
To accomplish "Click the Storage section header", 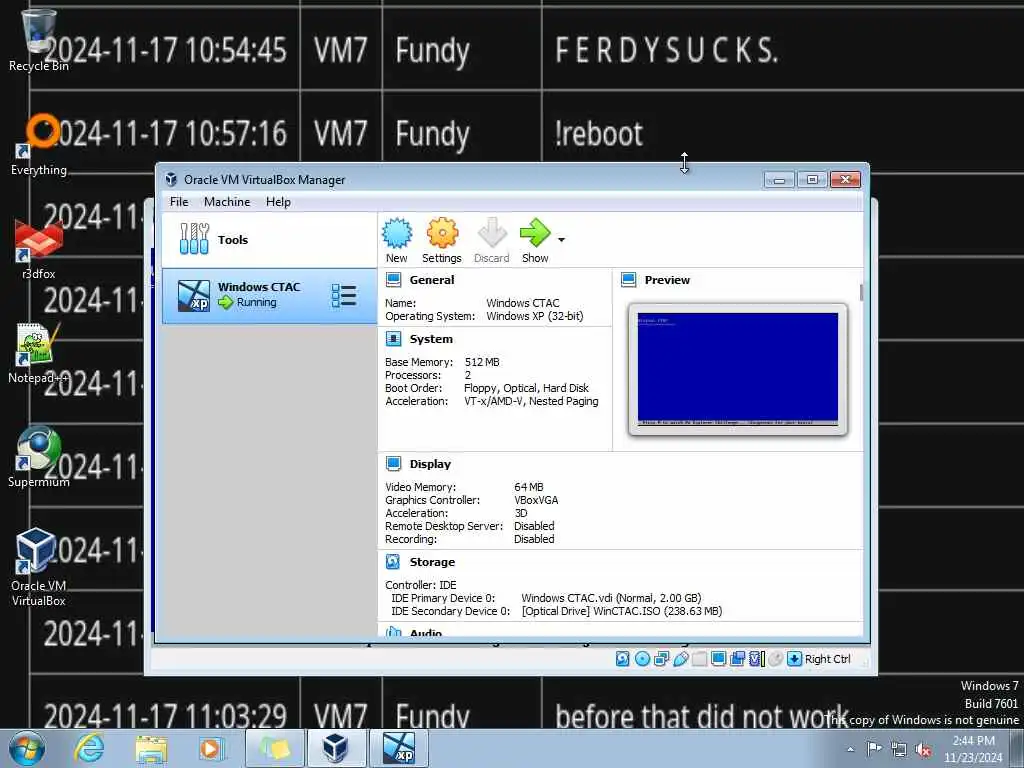I will 432,562.
